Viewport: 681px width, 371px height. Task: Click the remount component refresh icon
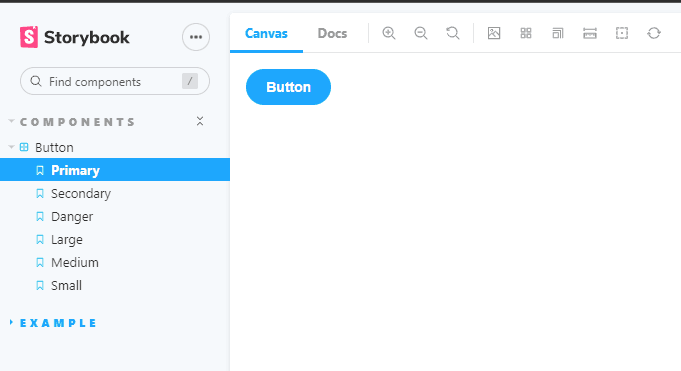[x=654, y=33]
